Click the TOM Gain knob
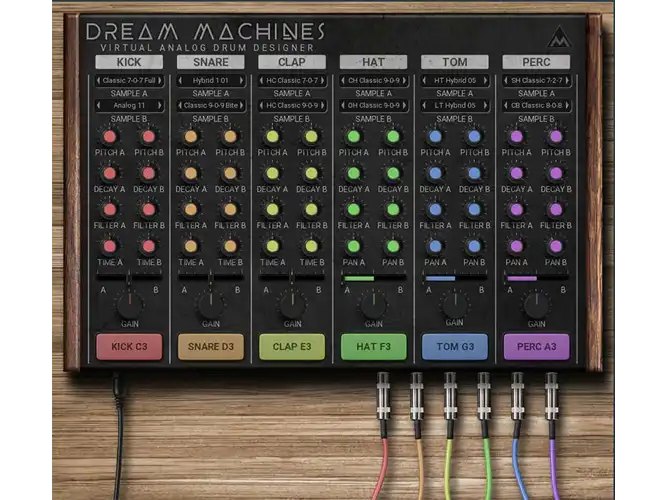667x500 pixels. coord(455,305)
